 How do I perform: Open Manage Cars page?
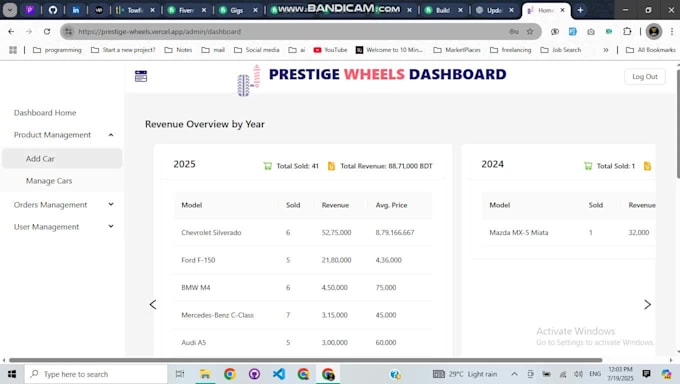49,181
